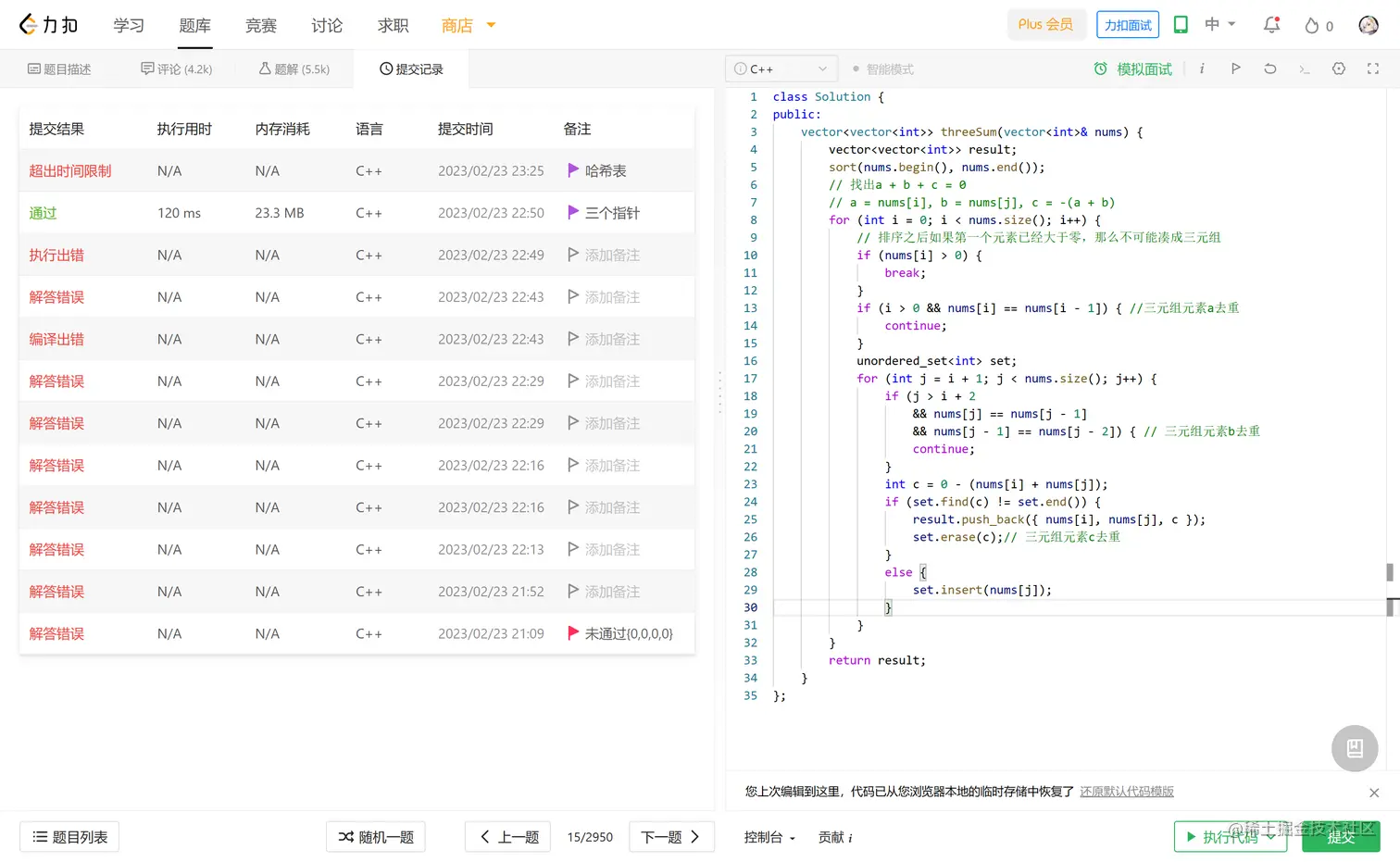
Task: Start 模拟面试 mock interview
Action: (x=1132, y=69)
